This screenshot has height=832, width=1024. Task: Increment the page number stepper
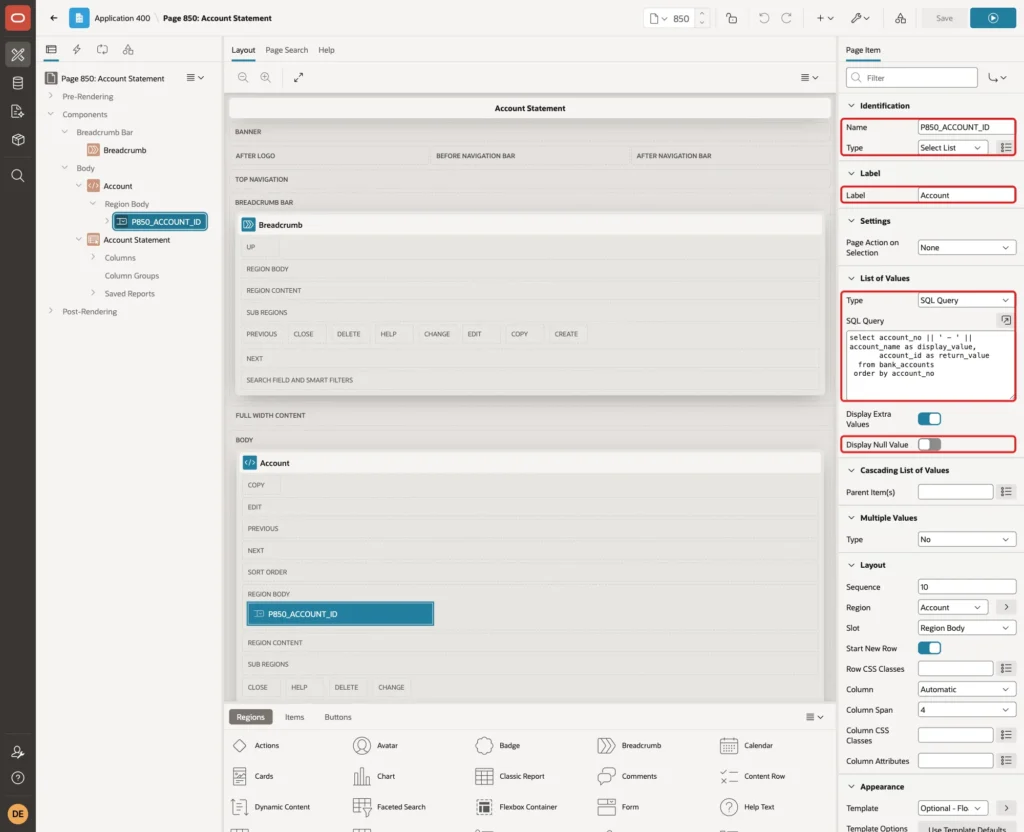tap(701, 14)
